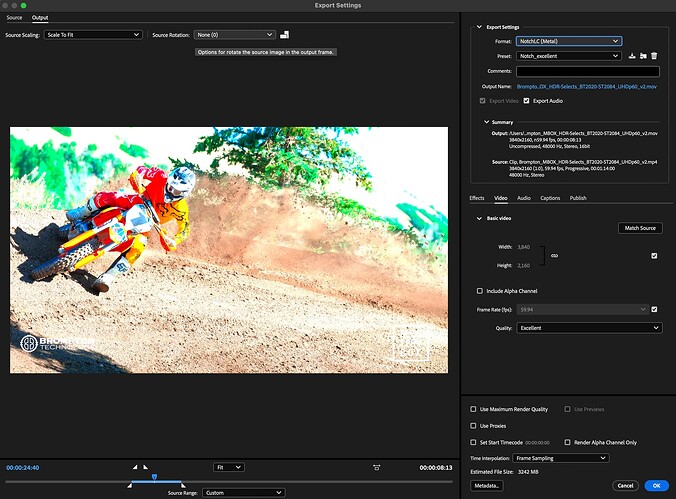Viewport: 676px width, 499px height.
Task: Enable Use Proxies checkbox
Action: click(473, 426)
